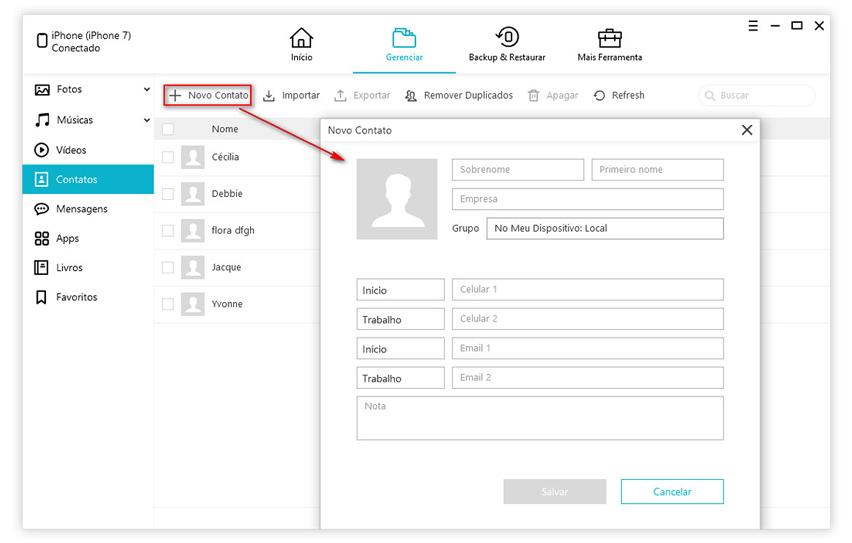The width and height of the screenshot is (852, 543).
Task: Expand the Fotos chevron
Action: [x=147, y=89]
